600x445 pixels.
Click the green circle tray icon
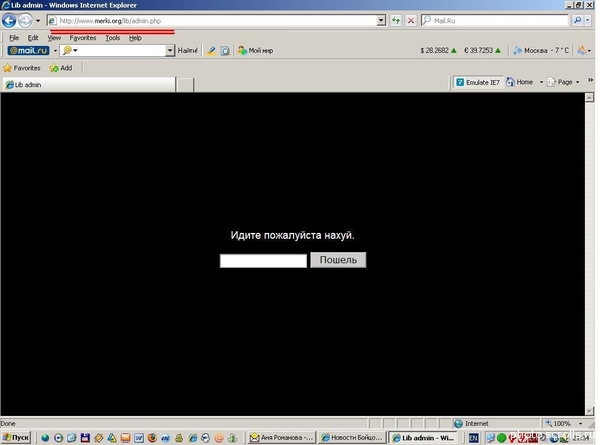(x=501, y=438)
